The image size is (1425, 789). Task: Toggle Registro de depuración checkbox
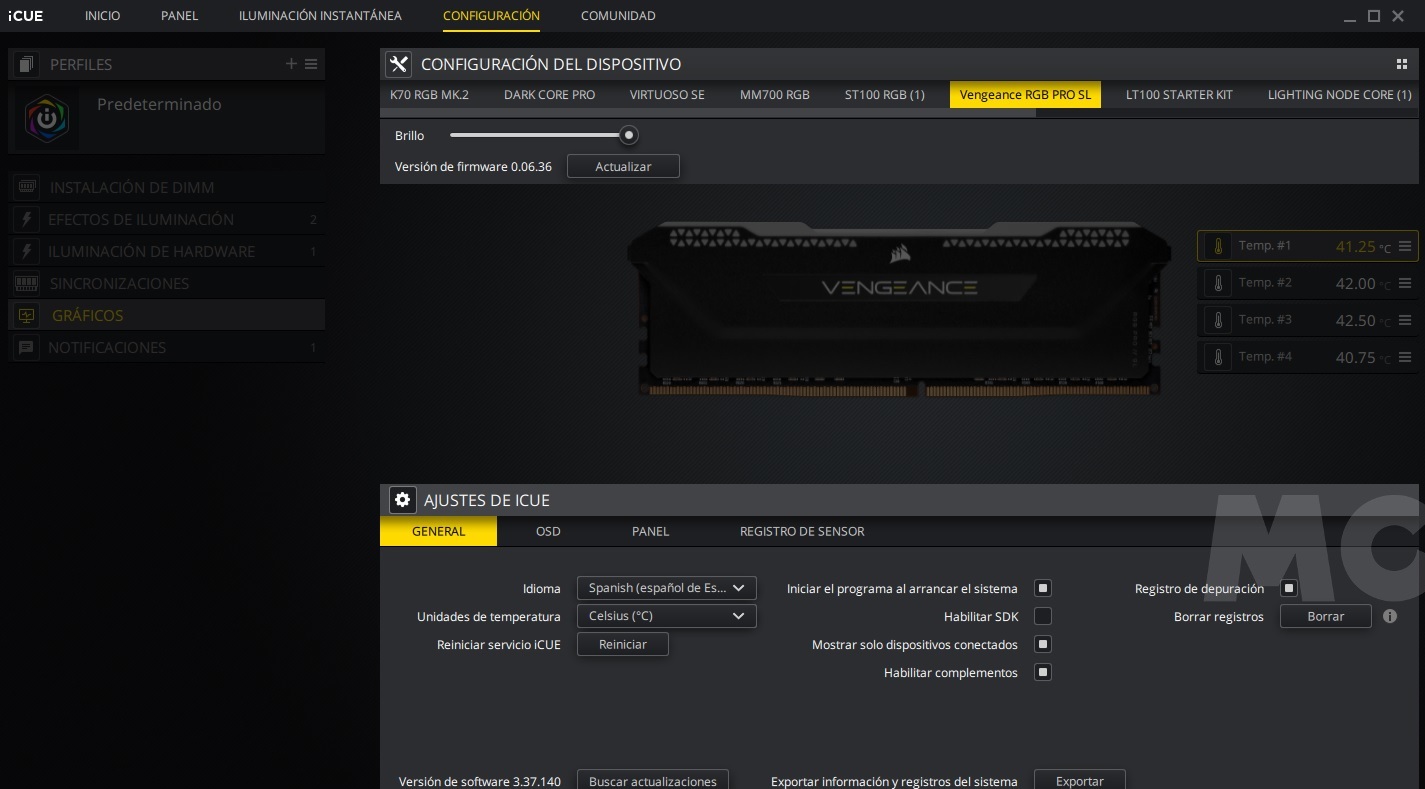[x=1289, y=588]
